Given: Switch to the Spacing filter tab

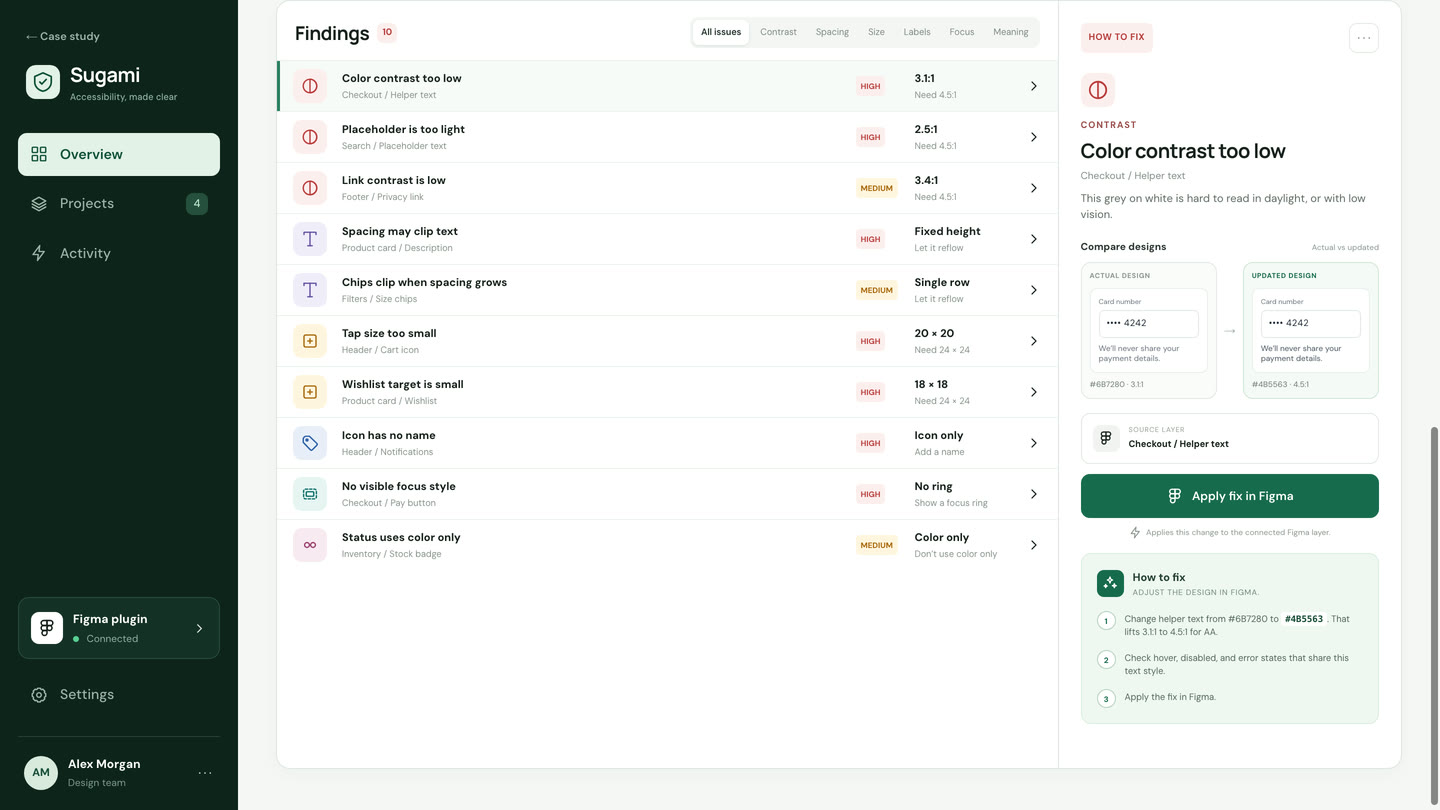Looking at the screenshot, I should tap(832, 32).
